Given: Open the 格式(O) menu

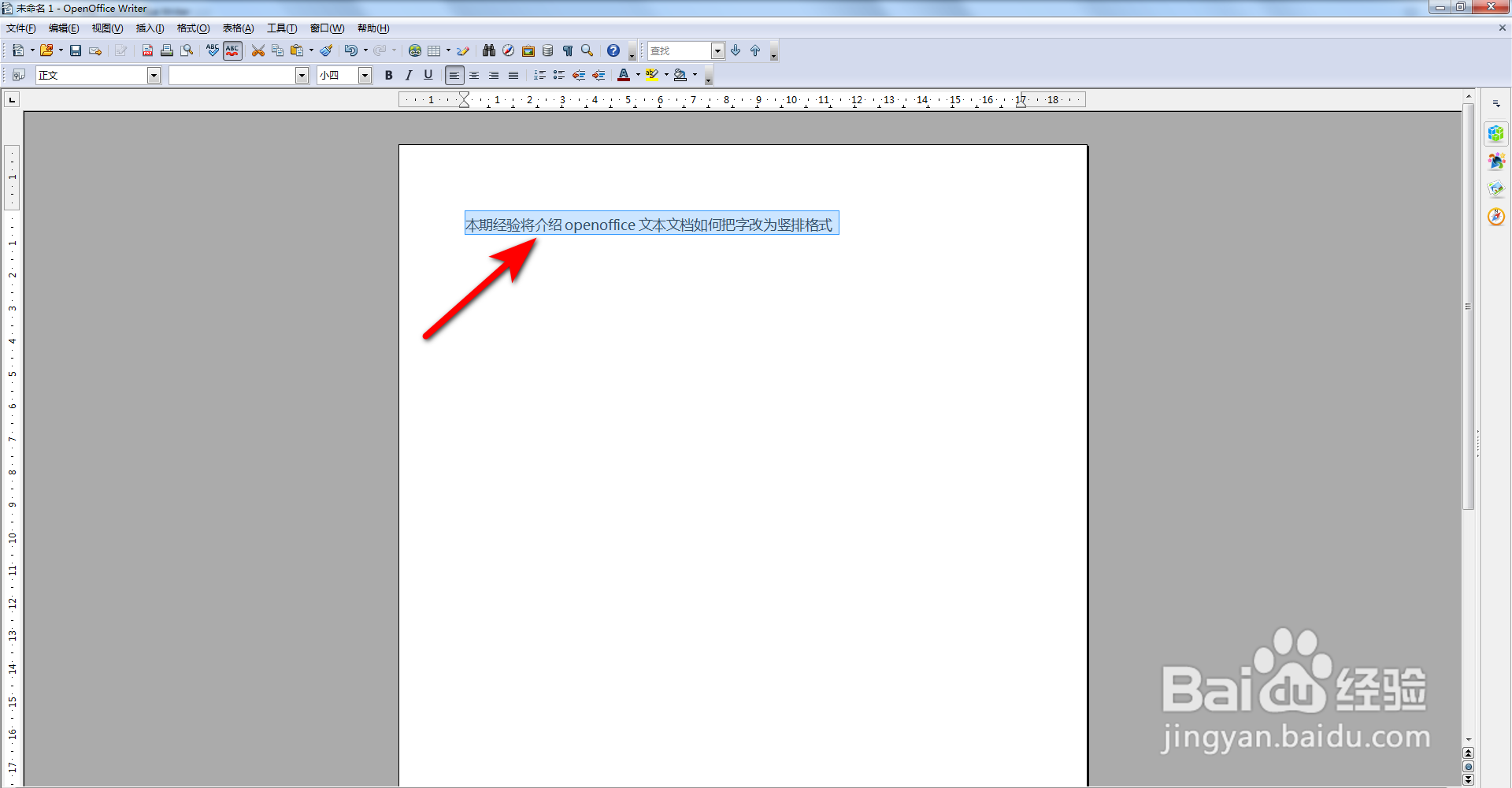Looking at the screenshot, I should (x=193, y=28).
